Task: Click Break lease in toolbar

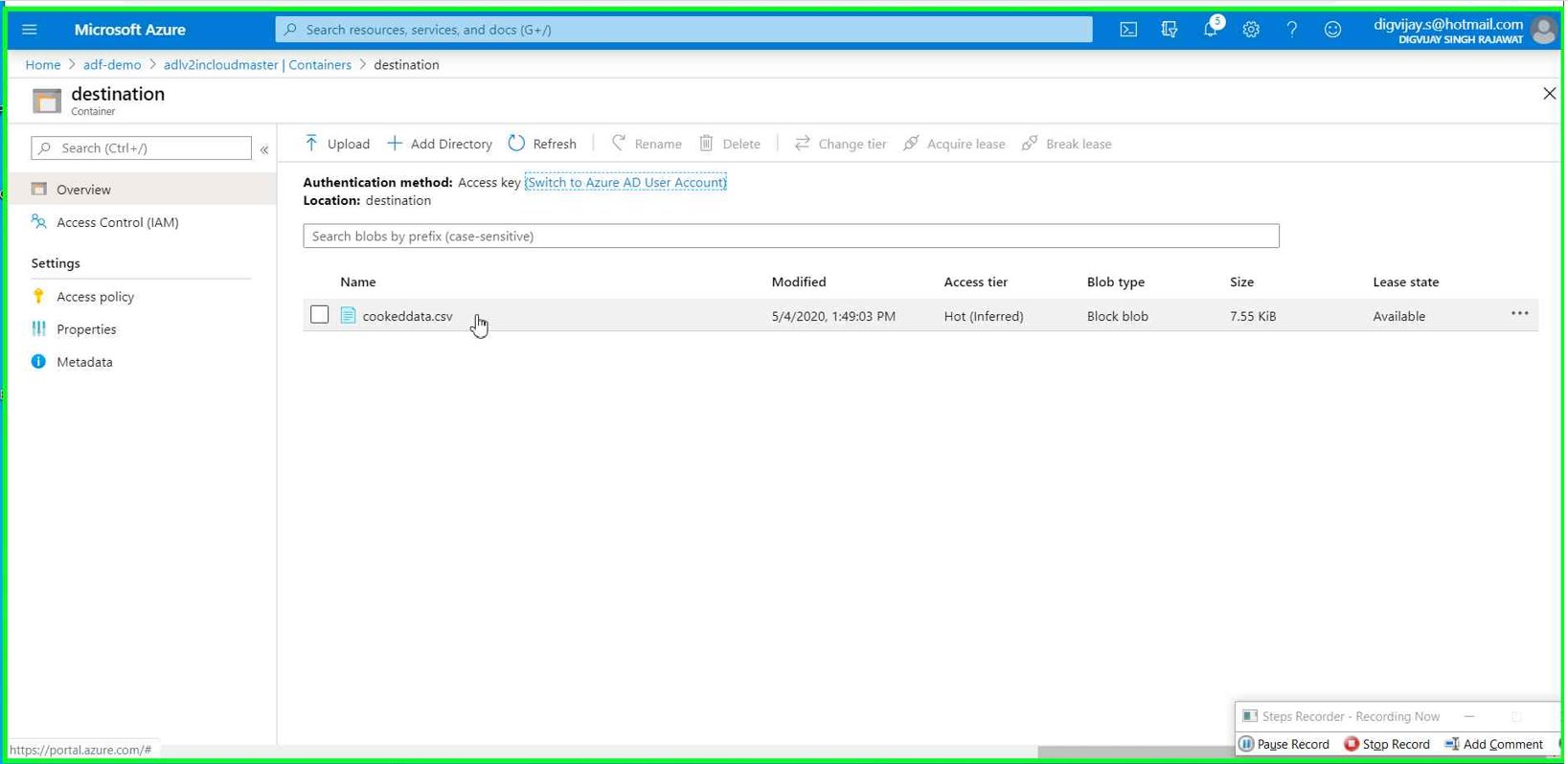Action: pos(1067,144)
